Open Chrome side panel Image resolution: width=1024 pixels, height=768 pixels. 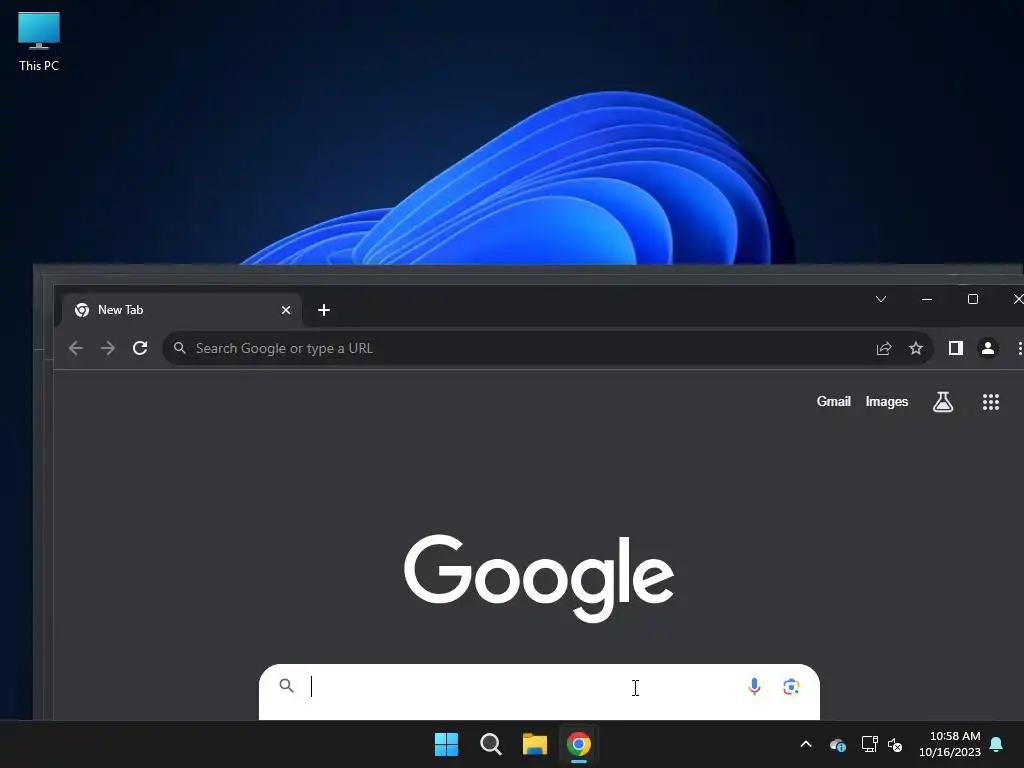955,348
